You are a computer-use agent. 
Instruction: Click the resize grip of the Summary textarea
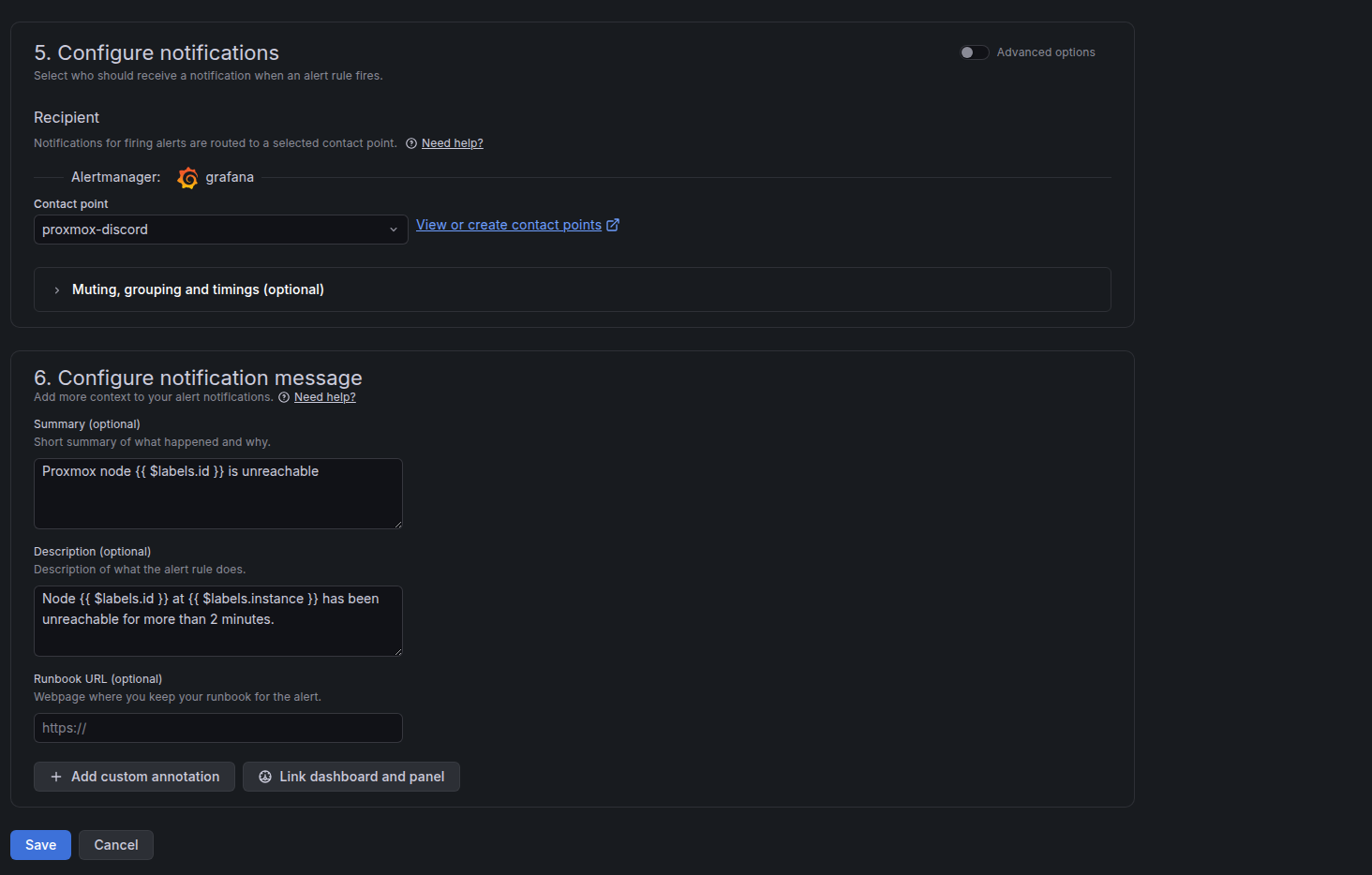click(x=398, y=525)
